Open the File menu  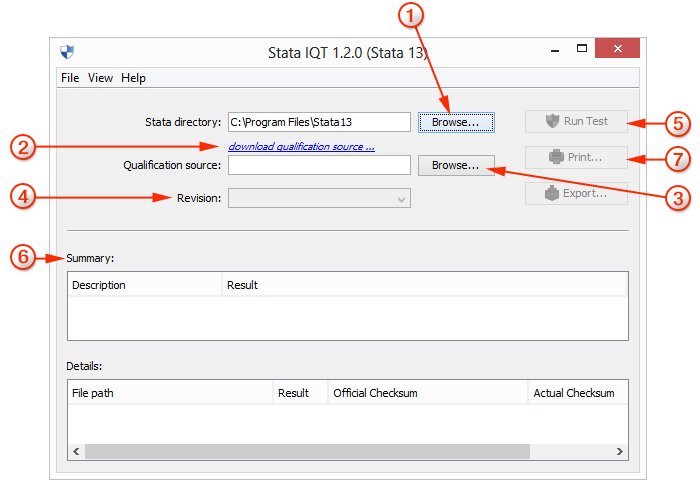coord(70,78)
